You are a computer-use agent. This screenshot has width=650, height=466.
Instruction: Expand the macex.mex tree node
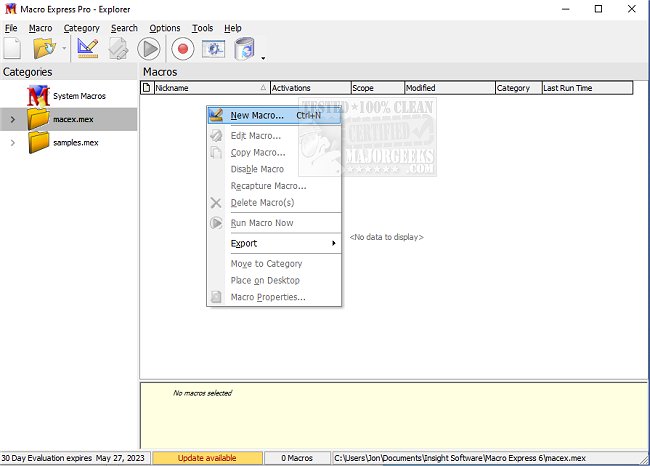coord(12,119)
